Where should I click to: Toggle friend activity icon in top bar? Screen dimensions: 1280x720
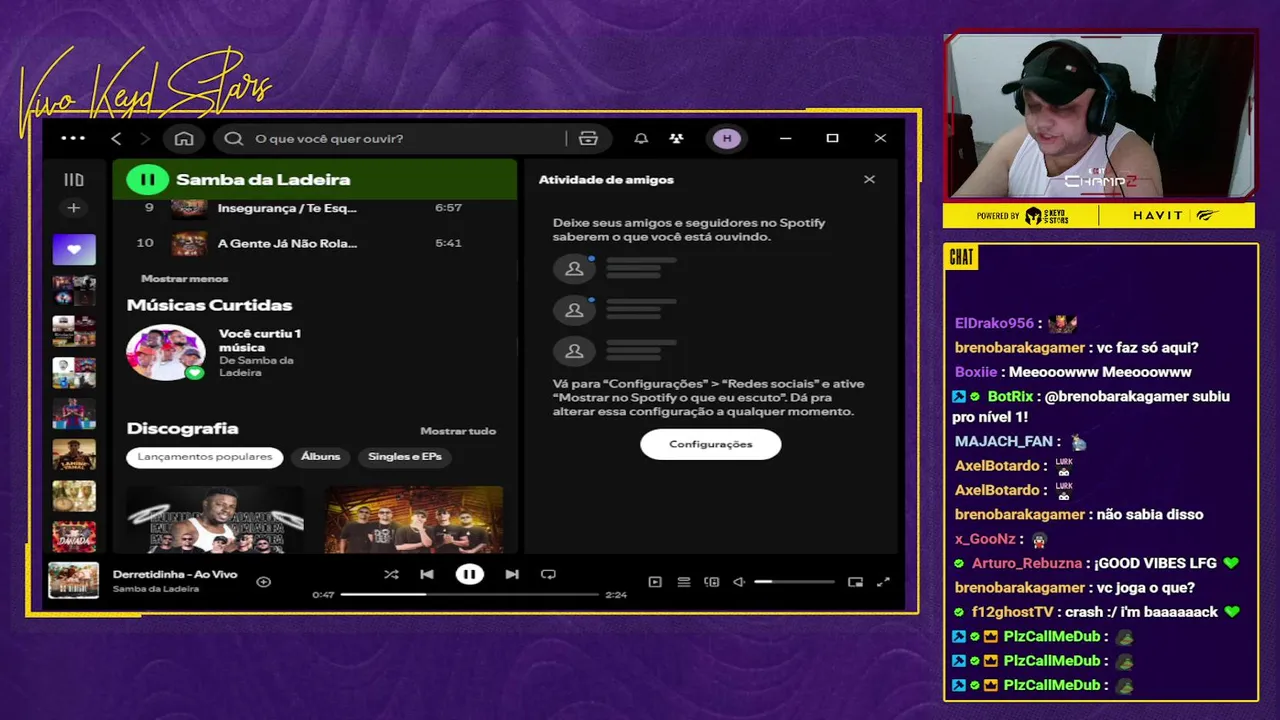click(x=677, y=138)
